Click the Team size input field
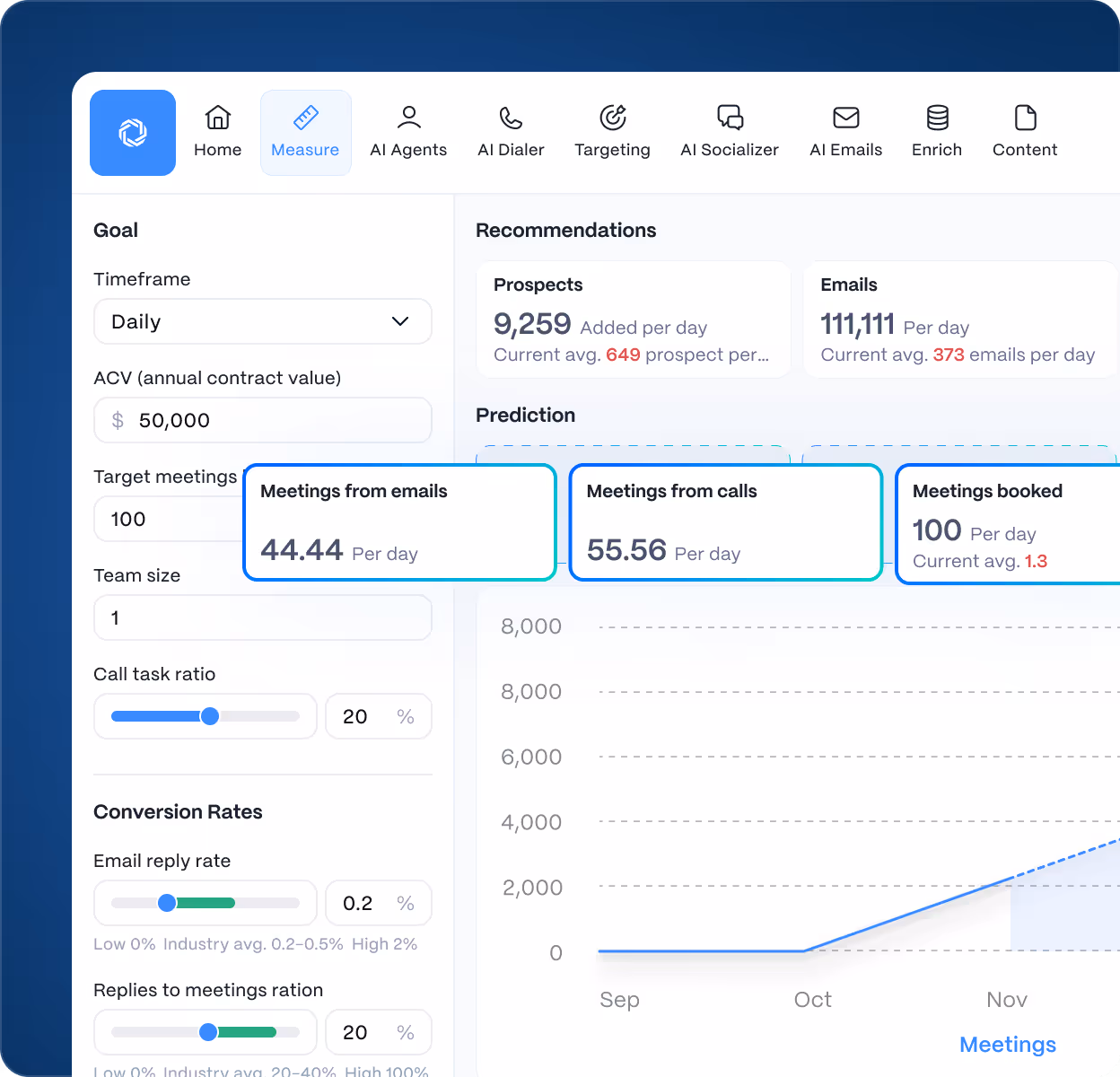 tap(262, 617)
